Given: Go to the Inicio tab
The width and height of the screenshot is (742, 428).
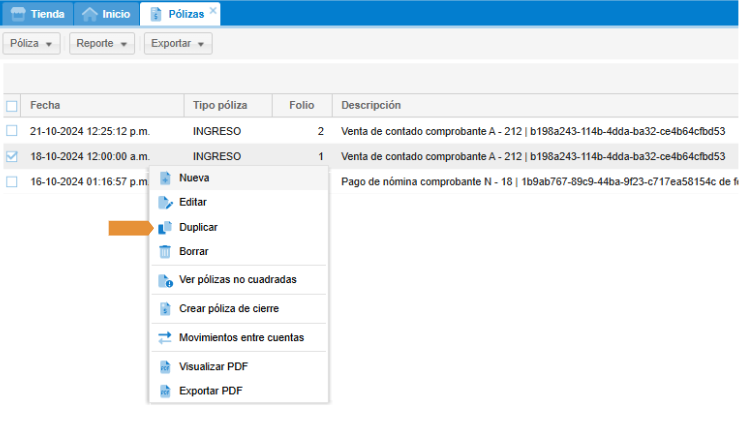Looking at the screenshot, I should pyautogui.click(x=105, y=14).
